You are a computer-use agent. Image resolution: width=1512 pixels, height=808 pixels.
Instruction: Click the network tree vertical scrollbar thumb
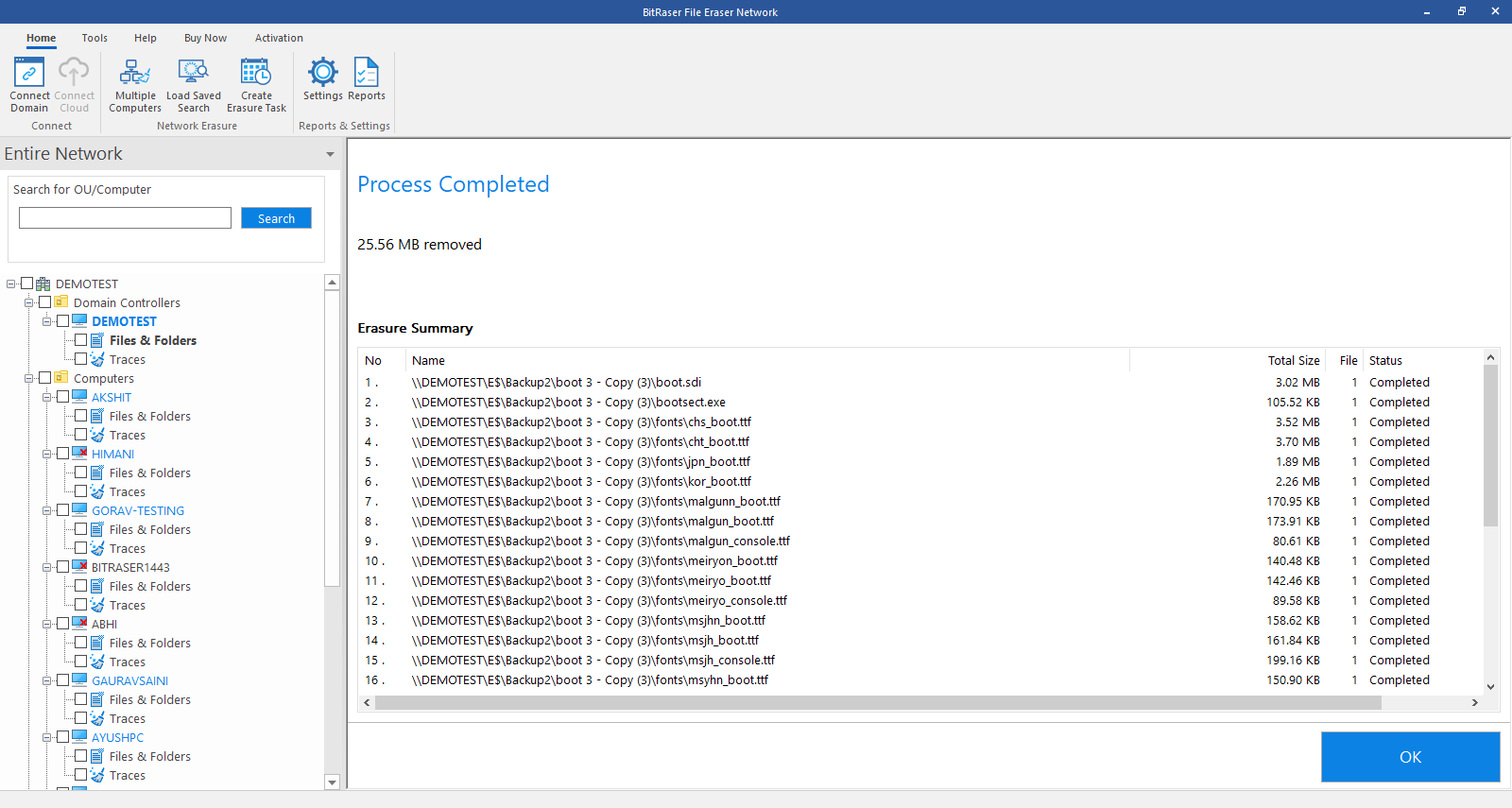coord(332,439)
